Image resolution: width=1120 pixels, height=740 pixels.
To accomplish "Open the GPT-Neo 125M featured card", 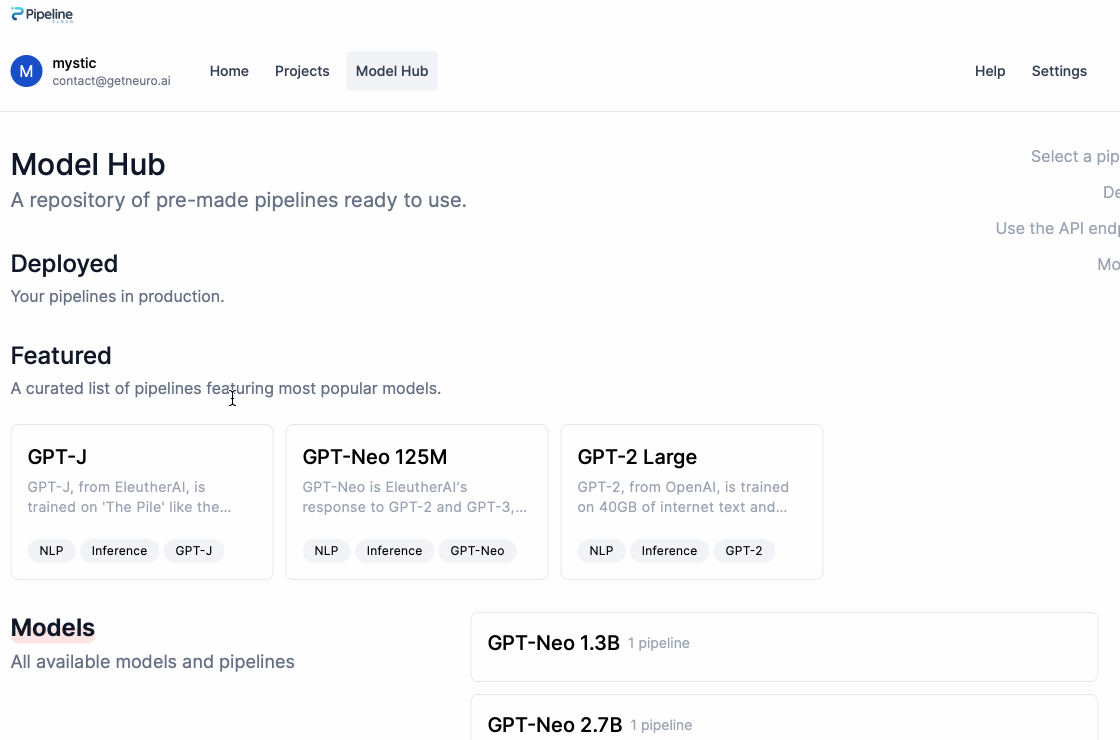I will point(417,502).
